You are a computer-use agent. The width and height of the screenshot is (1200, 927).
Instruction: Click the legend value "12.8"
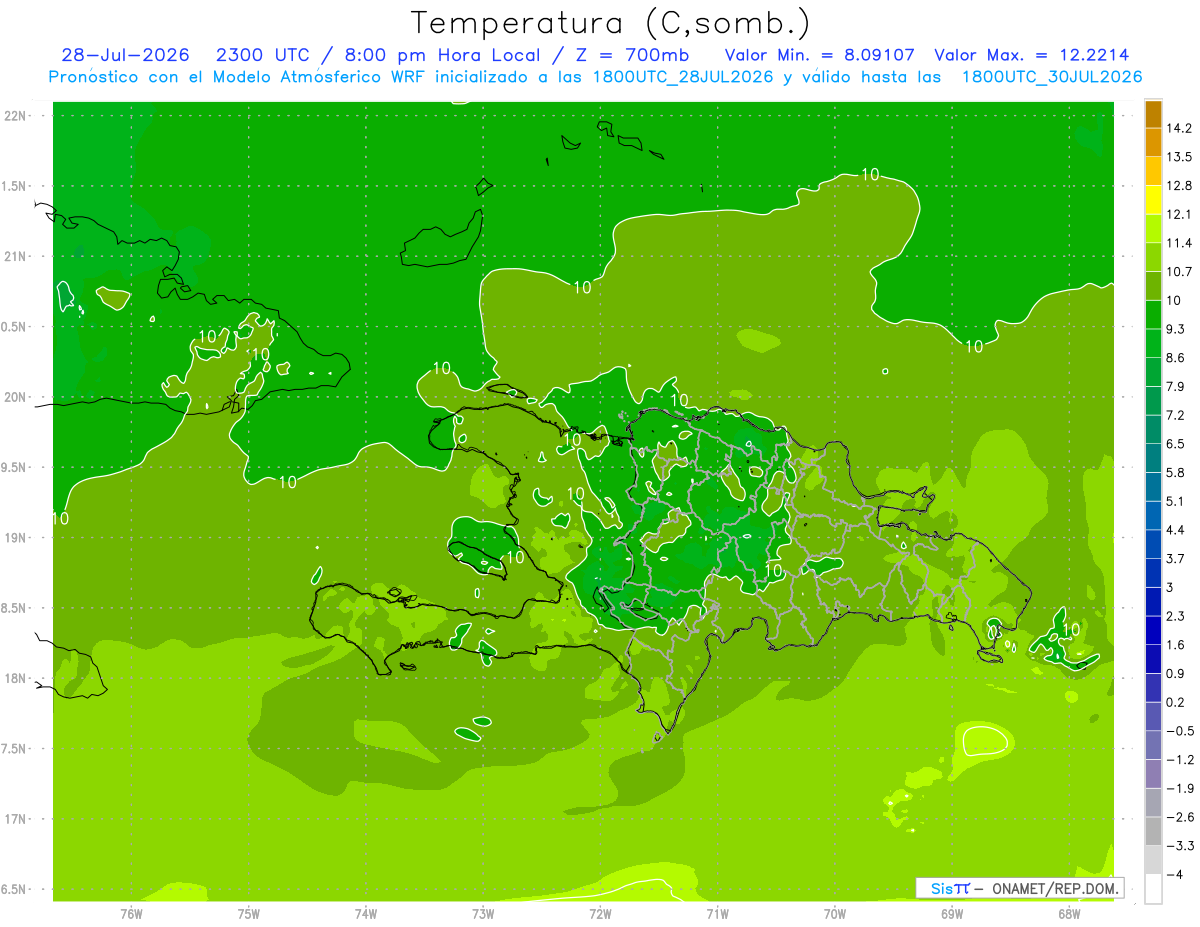(x=1180, y=186)
